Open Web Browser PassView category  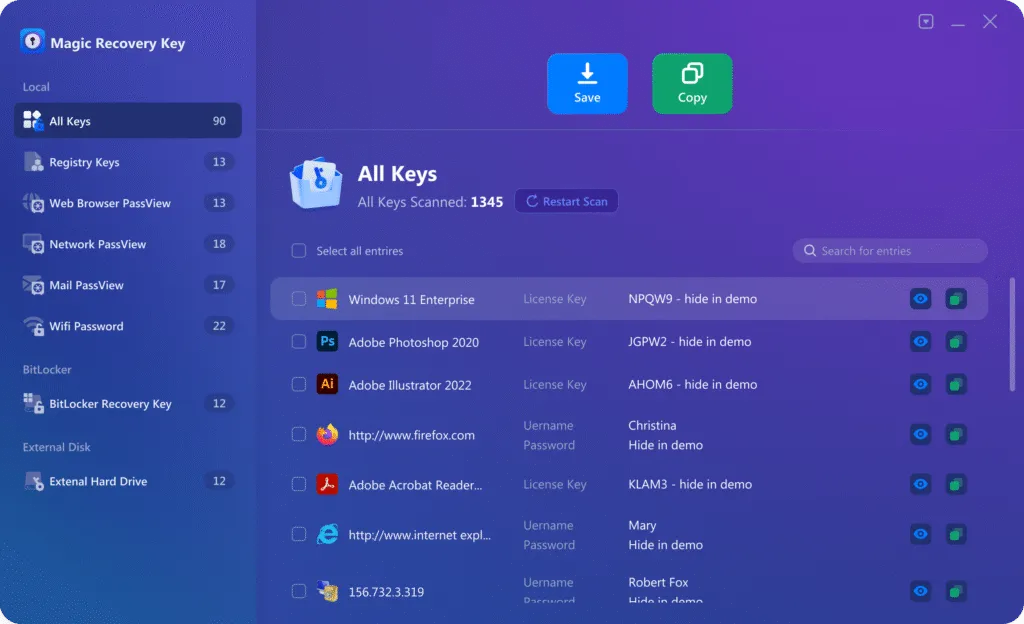pyautogui.click(x=128, y=203)
